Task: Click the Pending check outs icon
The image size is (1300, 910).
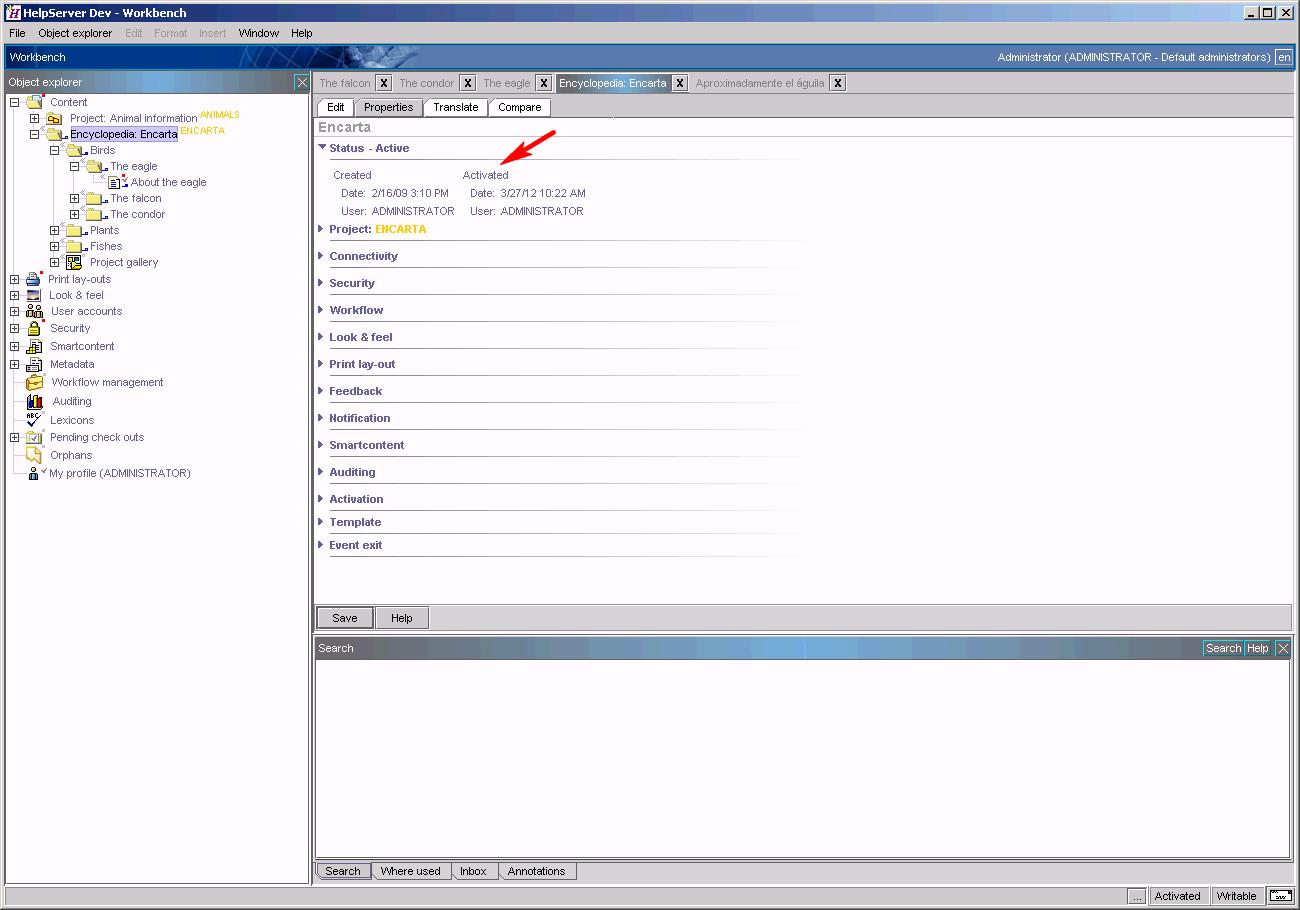Action: pyautogui.click(x=35, y=437)
